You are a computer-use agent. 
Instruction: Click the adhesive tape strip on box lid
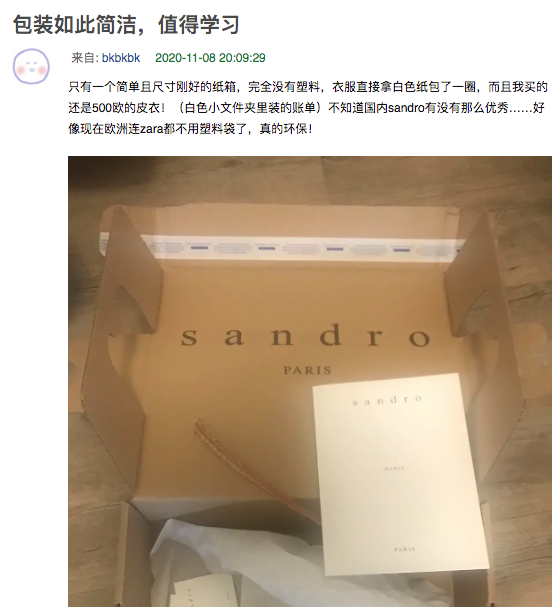click(x=283, y=247)
